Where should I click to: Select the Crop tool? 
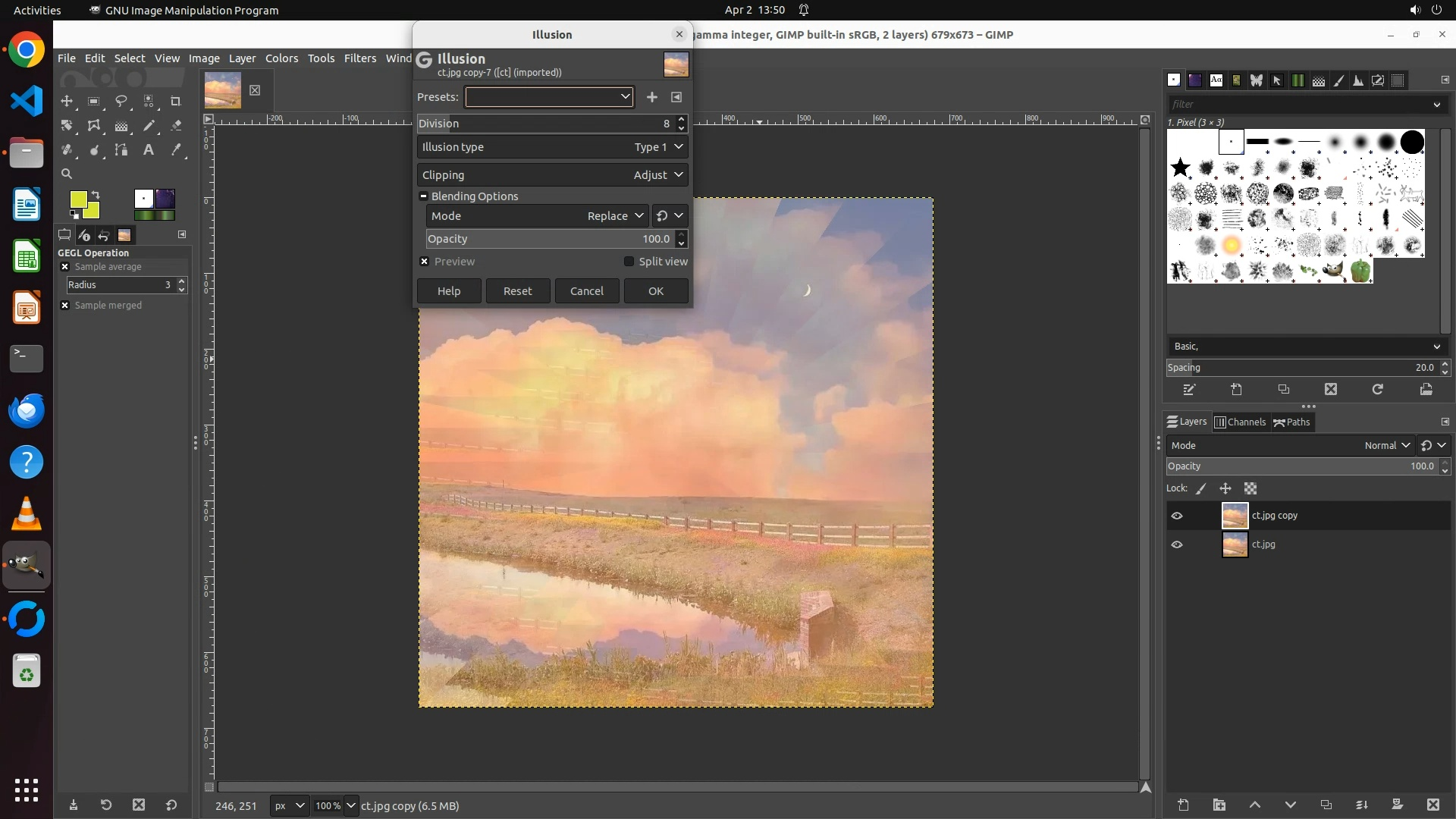[176, 102]
